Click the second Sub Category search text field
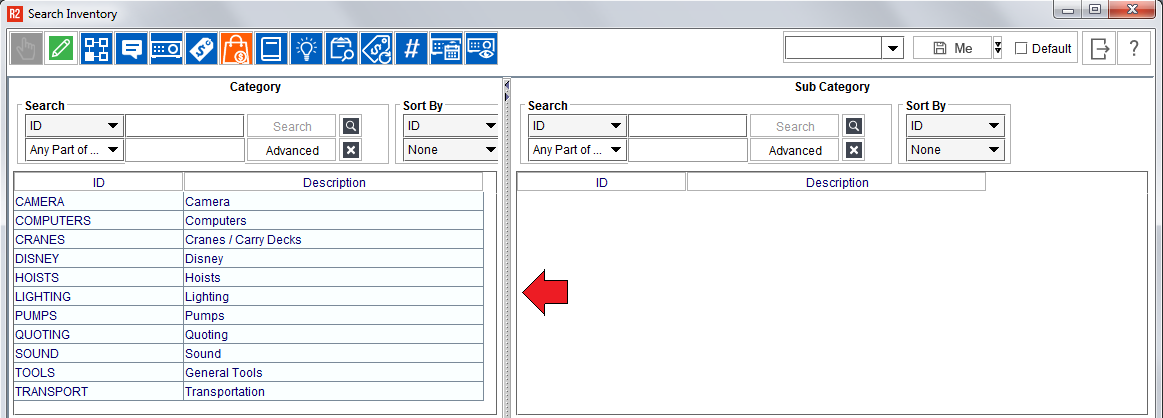 tap(688, 150)
